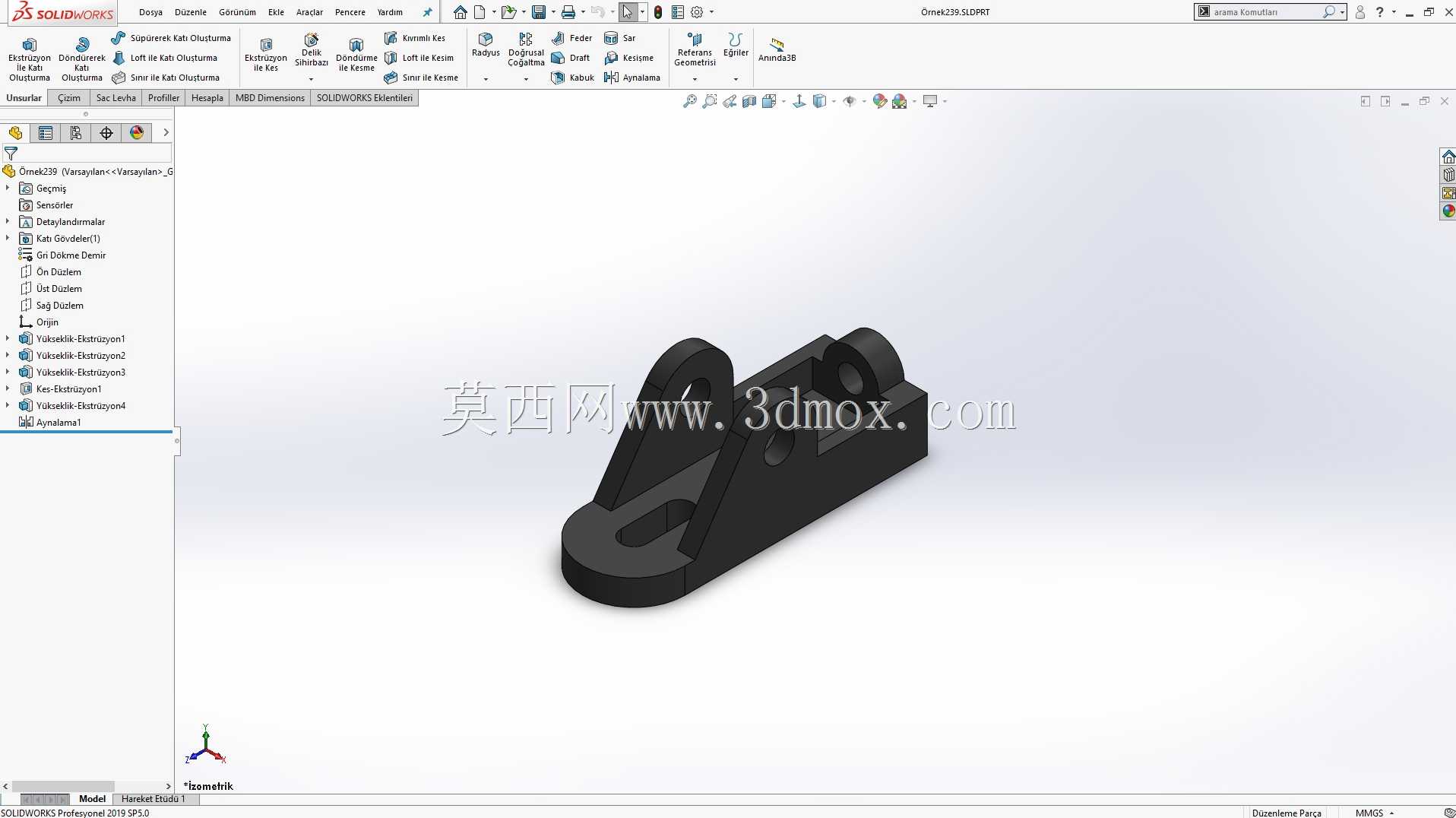Click Zoom to Fit view icon
The height and width of the screenshot is (818, 1456).
690,101
